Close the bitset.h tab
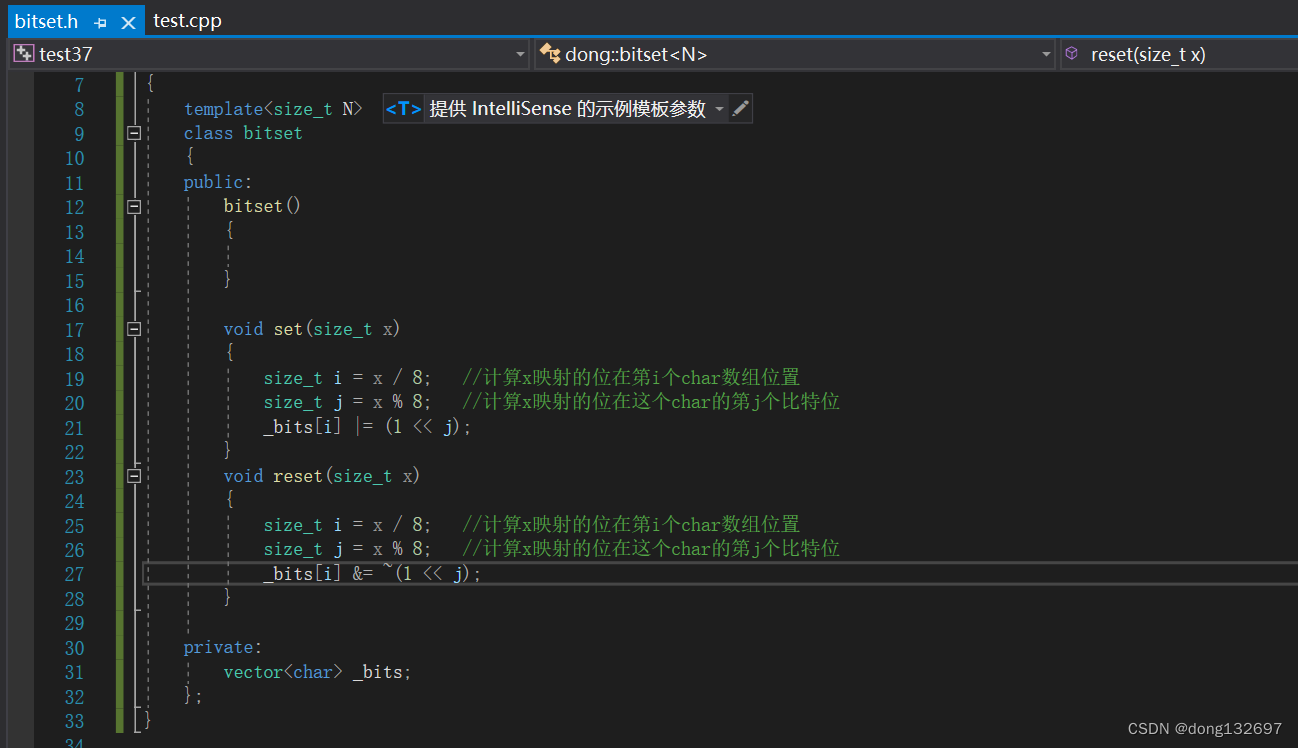The image size is (1298, 748). click(128, 22)
